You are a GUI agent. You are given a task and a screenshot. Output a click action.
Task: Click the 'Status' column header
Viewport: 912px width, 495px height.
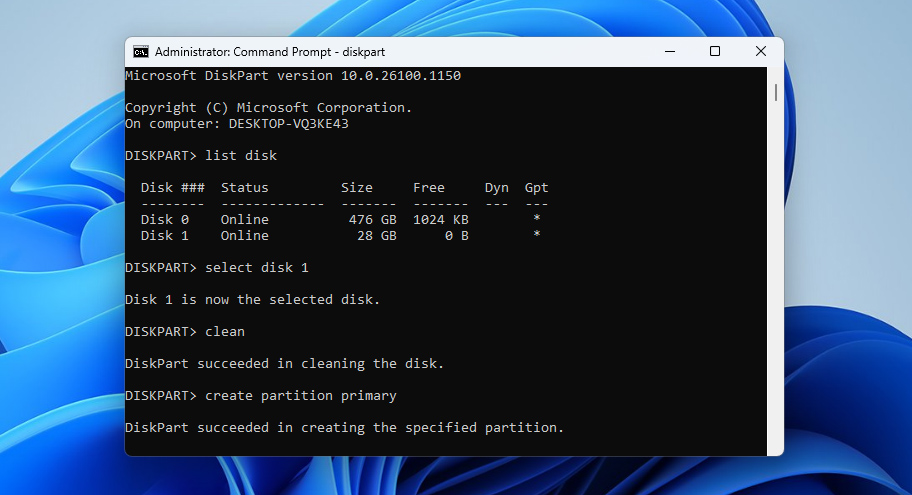click(244, 188)
